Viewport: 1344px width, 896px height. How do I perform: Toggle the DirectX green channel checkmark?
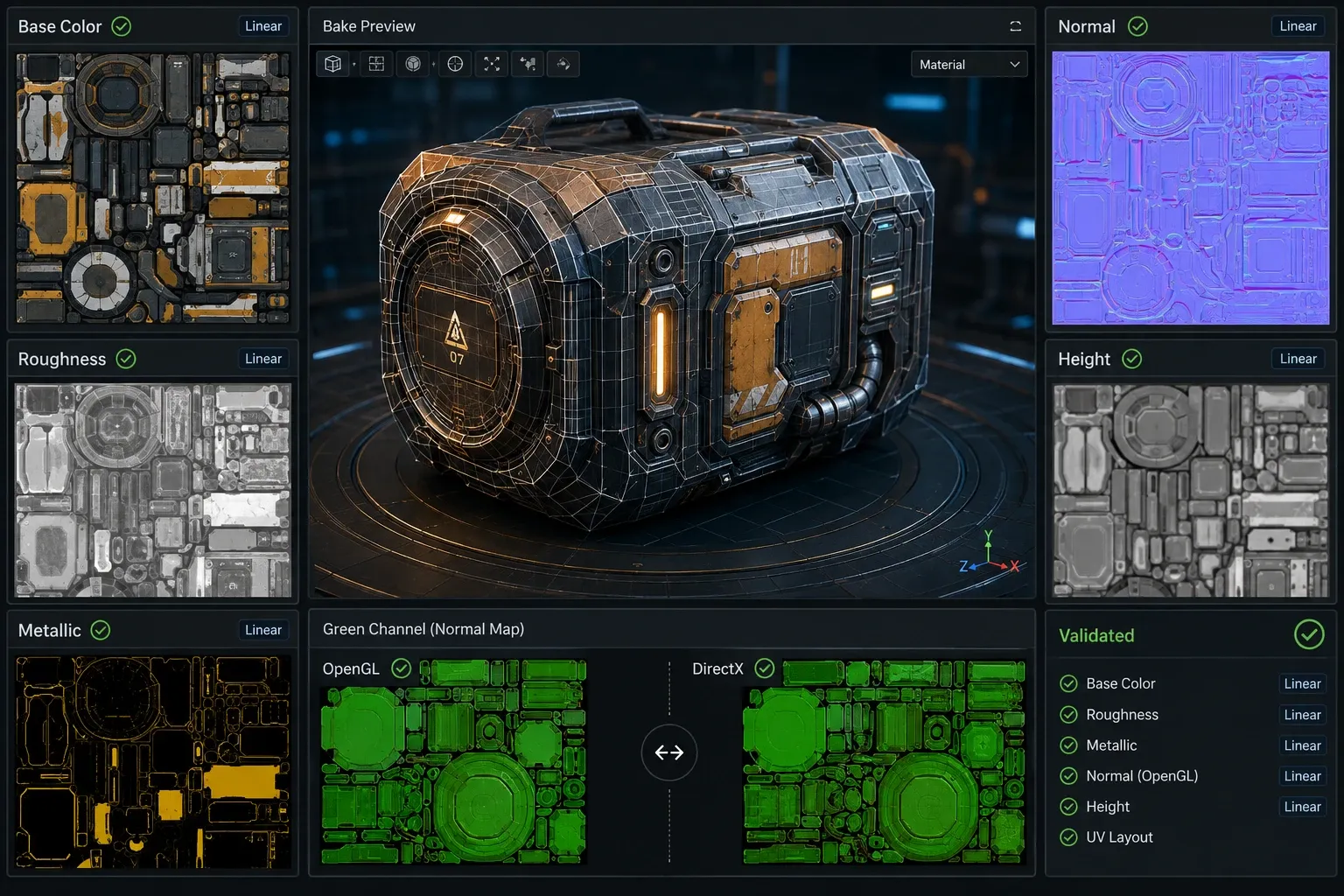coord(765,668)
